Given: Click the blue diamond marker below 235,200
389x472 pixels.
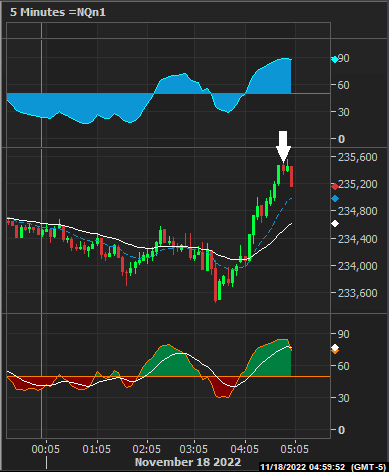Looking at the screenshot, I should pos(335,199).
